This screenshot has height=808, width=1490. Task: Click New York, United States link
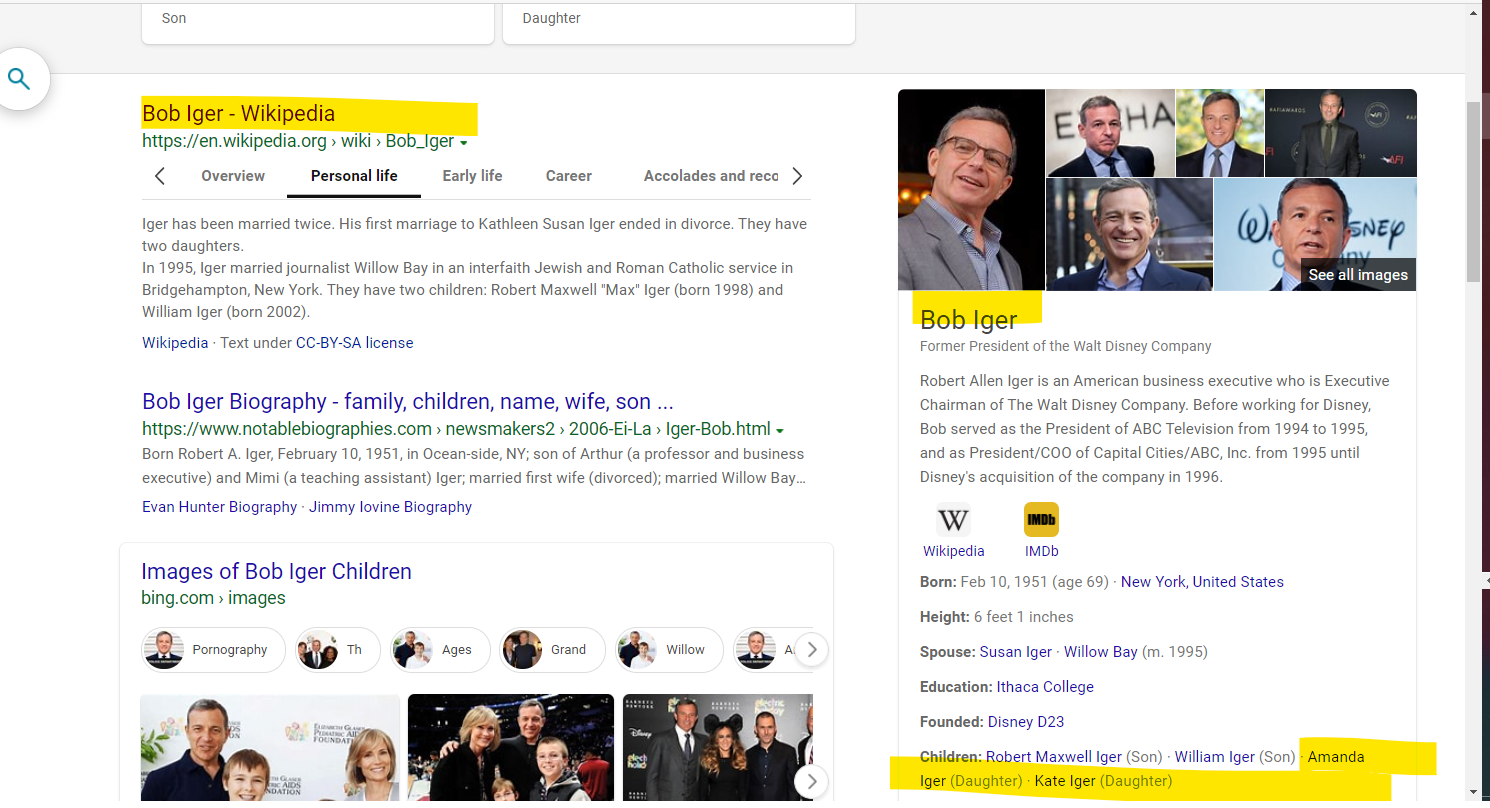[x=1202, y=582]
